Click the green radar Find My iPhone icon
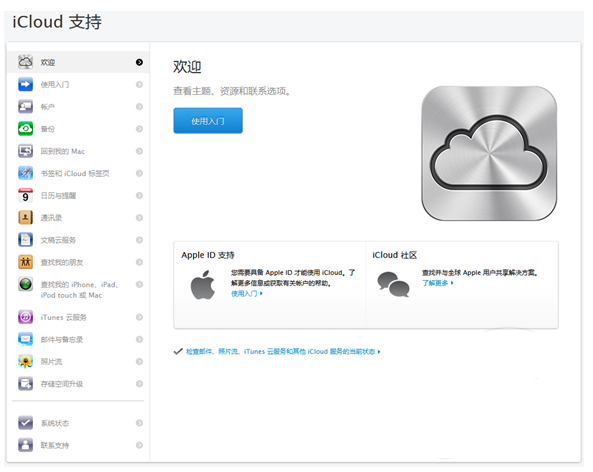This screenshot has width=593, height=472. [x=25, y=284]
